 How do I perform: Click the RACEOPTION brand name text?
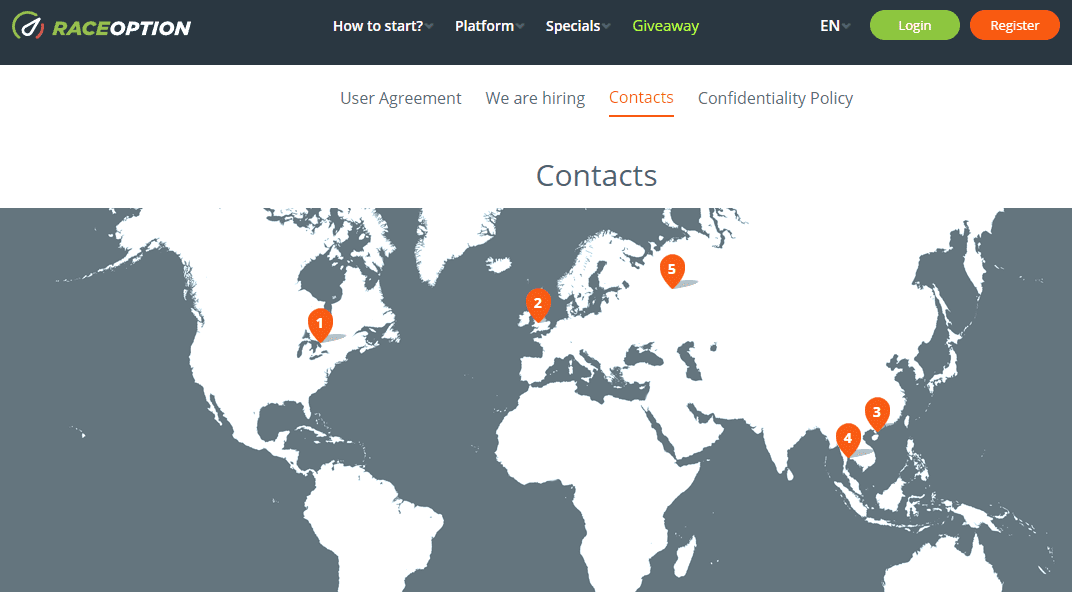point(121,27)
